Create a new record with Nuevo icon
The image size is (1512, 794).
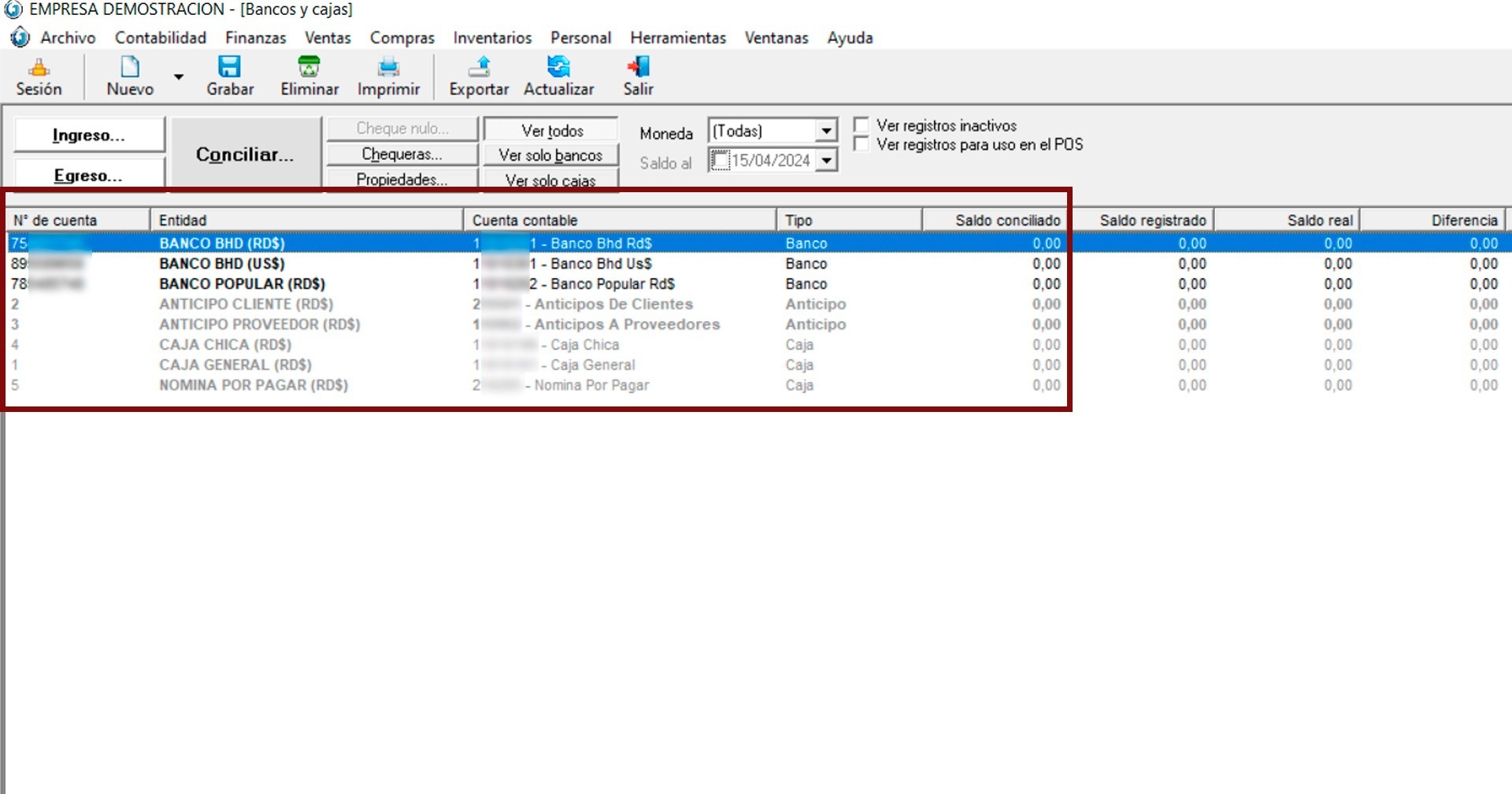pyautogui.click(x=130, y=69)
